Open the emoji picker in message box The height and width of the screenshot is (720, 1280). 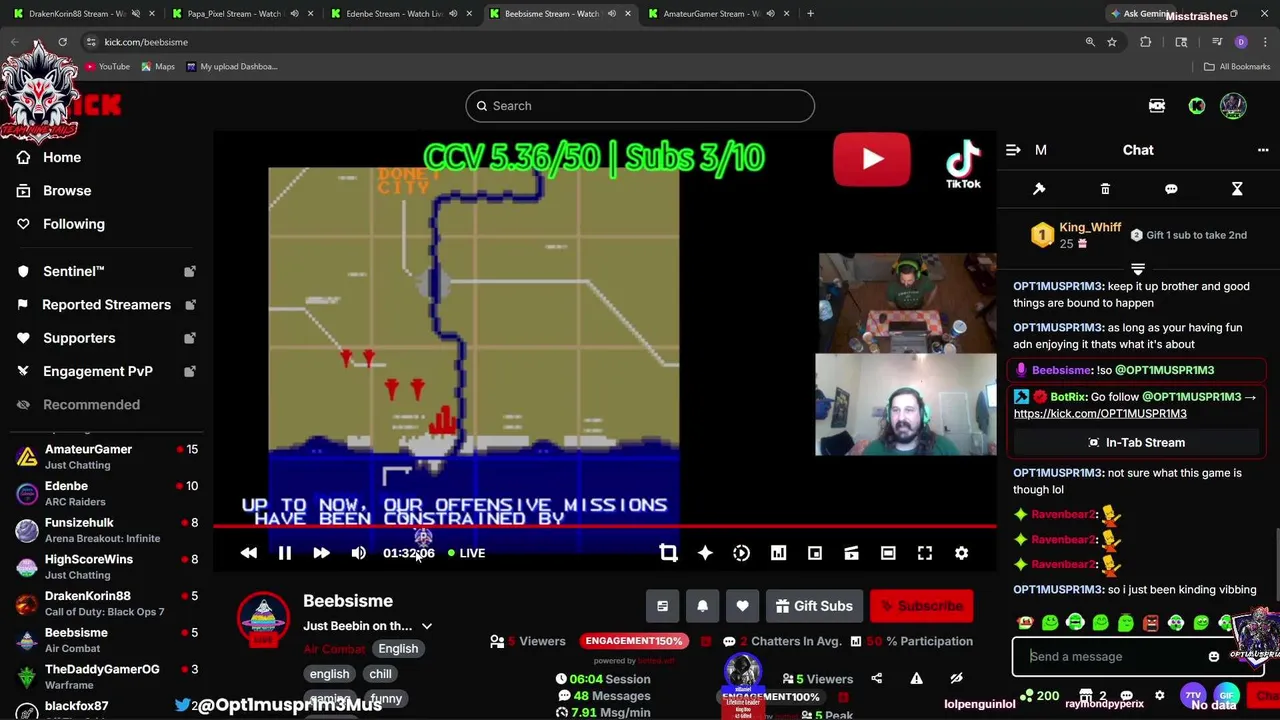point(1214,657)
